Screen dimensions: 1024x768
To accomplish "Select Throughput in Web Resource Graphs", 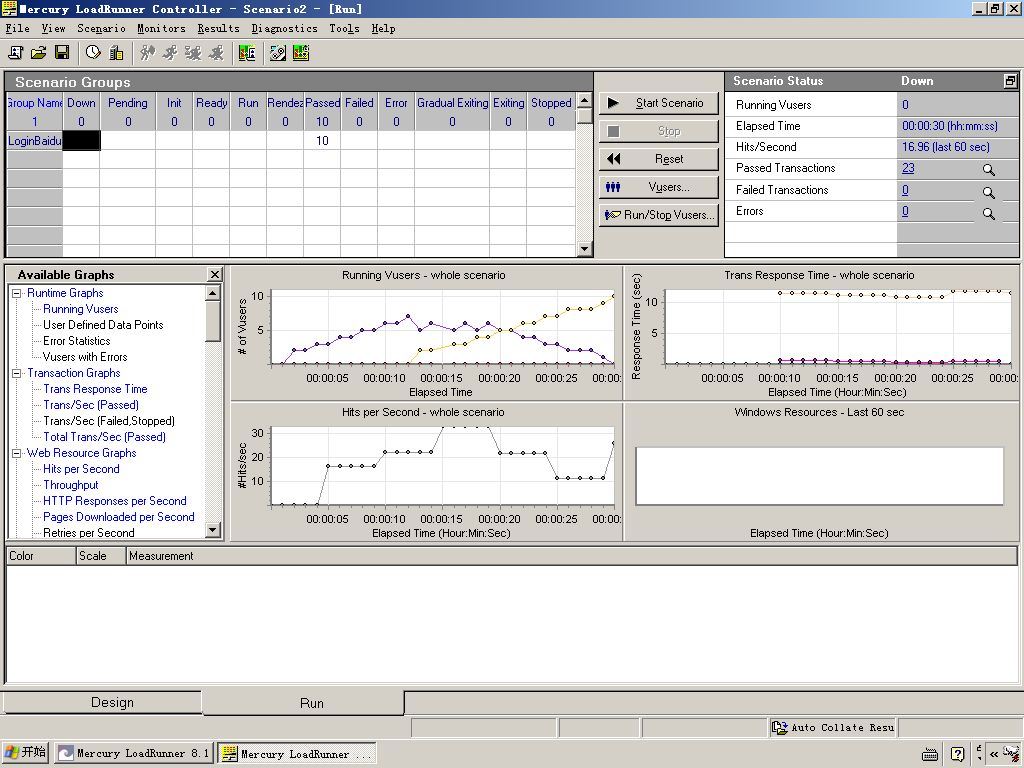I will [71, 485].
